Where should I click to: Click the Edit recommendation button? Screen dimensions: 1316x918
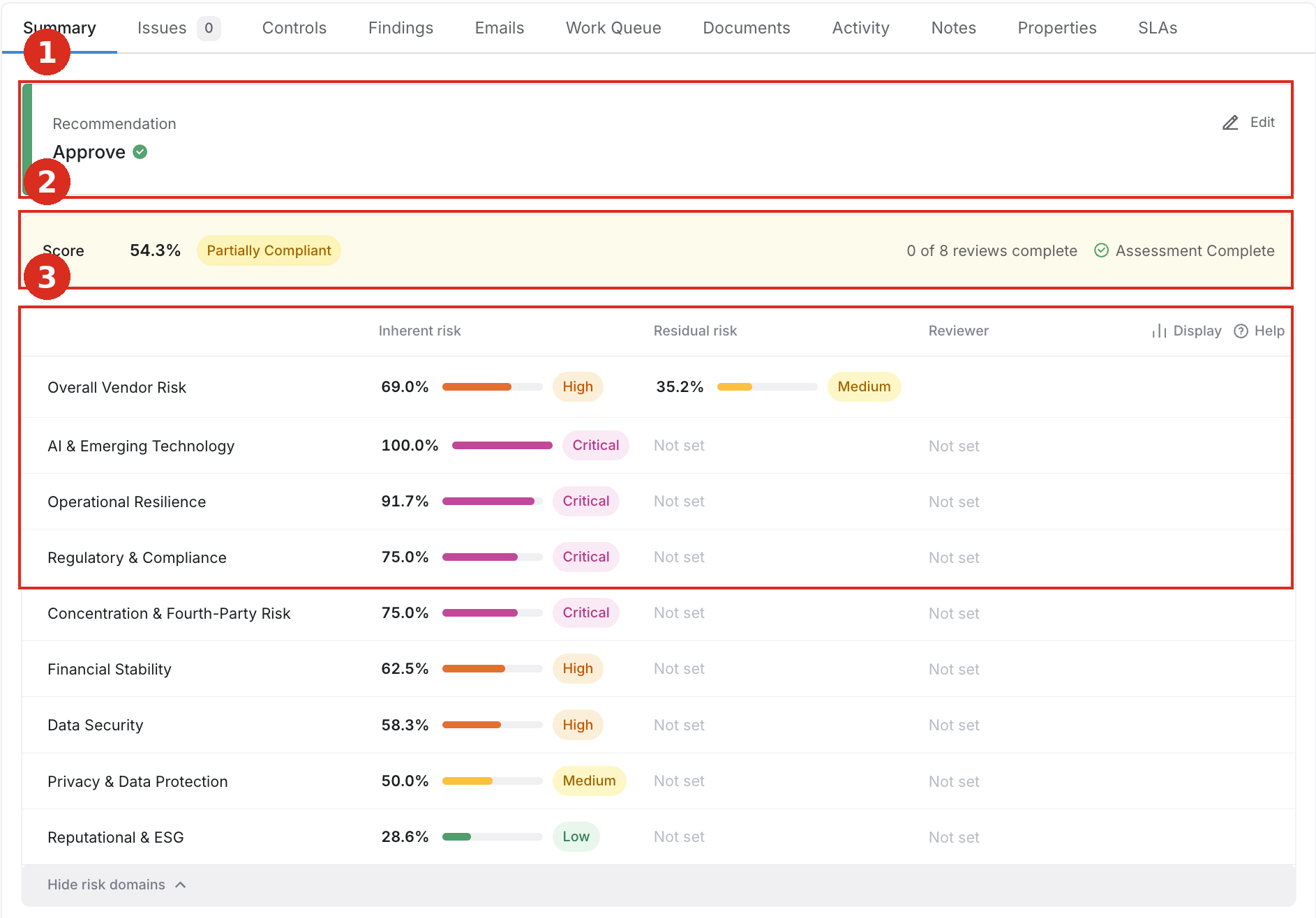pyautogui.click(x=1248, y=123)
